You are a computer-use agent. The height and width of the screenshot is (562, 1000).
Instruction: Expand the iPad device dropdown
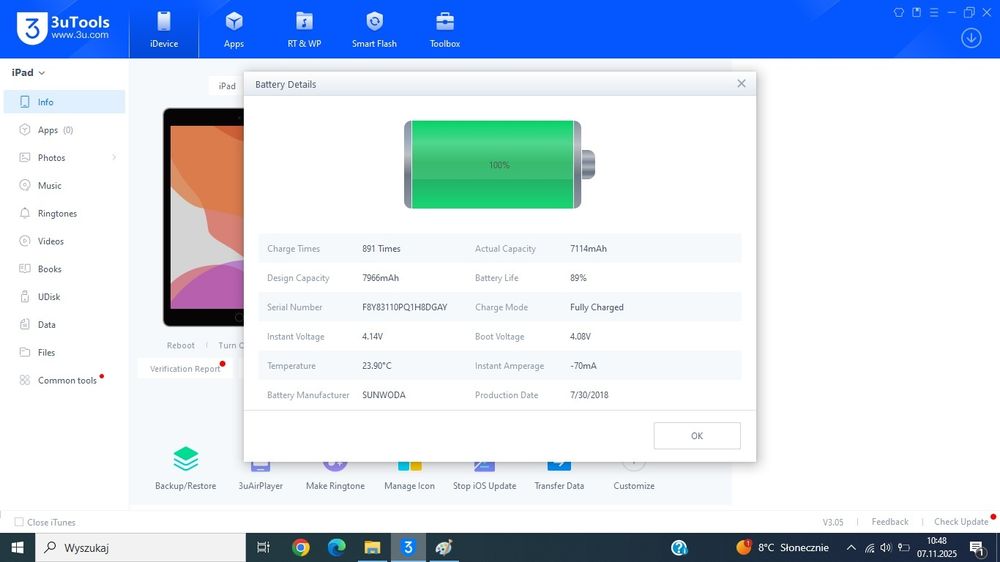click(28, 73)
